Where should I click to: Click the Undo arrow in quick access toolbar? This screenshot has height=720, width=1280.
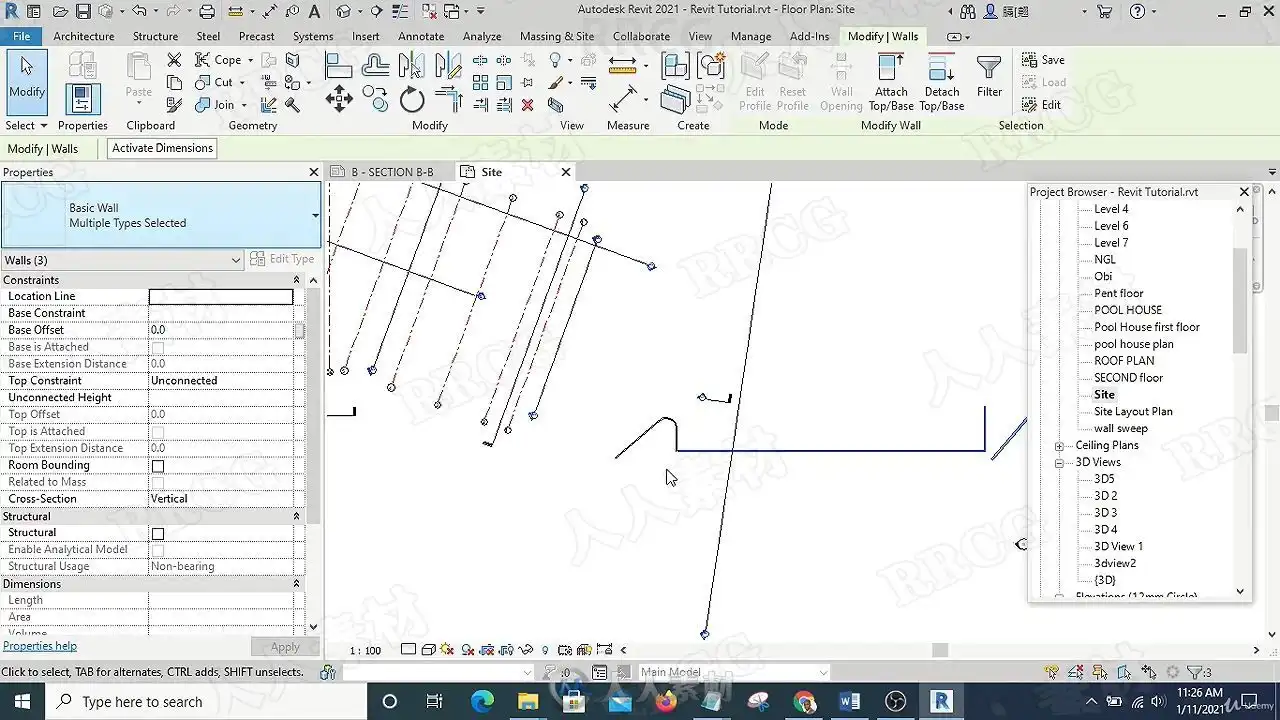click(138, 12)
